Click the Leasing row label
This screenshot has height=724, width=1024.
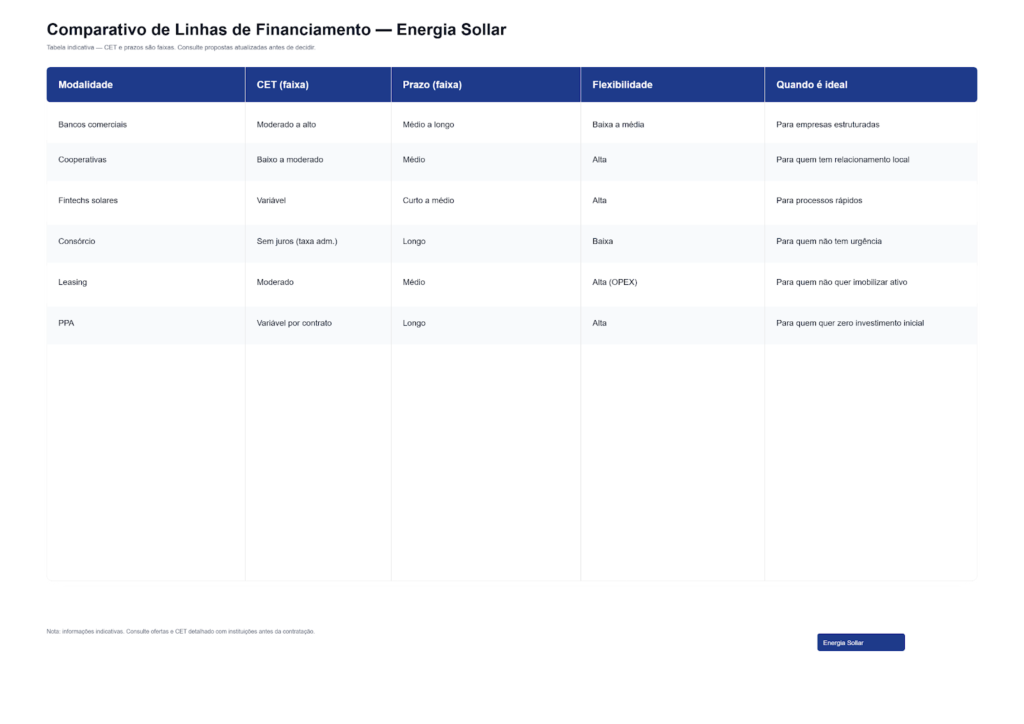pyautogui.click(x=73, y=282)
